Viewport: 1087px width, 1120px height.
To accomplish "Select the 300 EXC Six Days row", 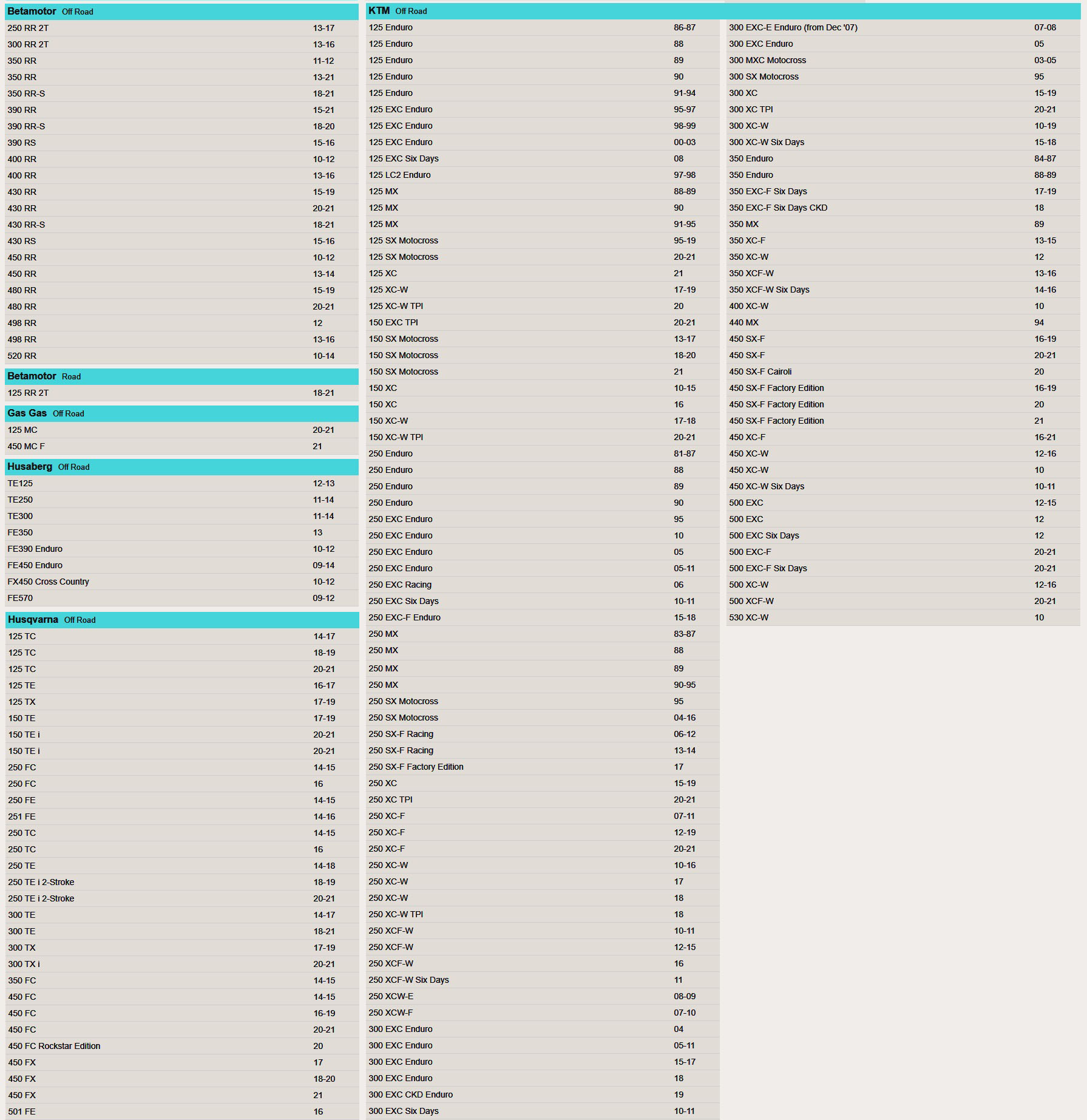I will pos(543,1111).
